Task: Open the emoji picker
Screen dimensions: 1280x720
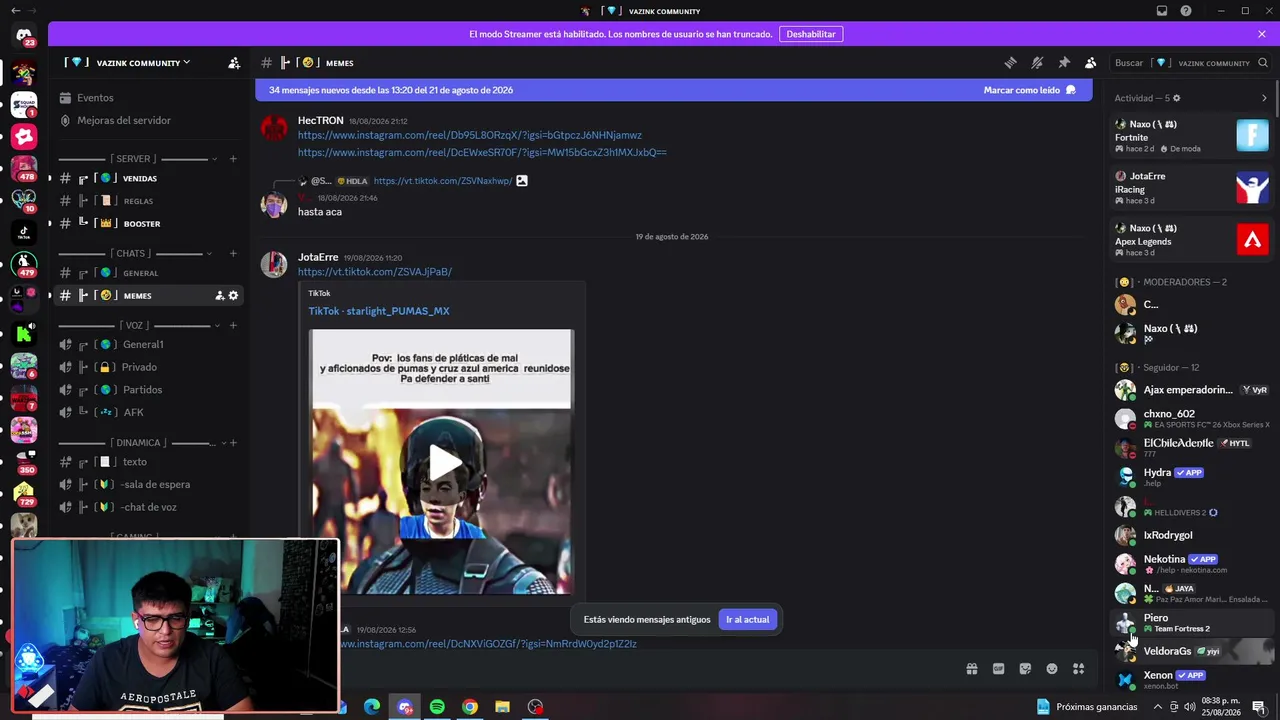Action: pos(1052,669)
